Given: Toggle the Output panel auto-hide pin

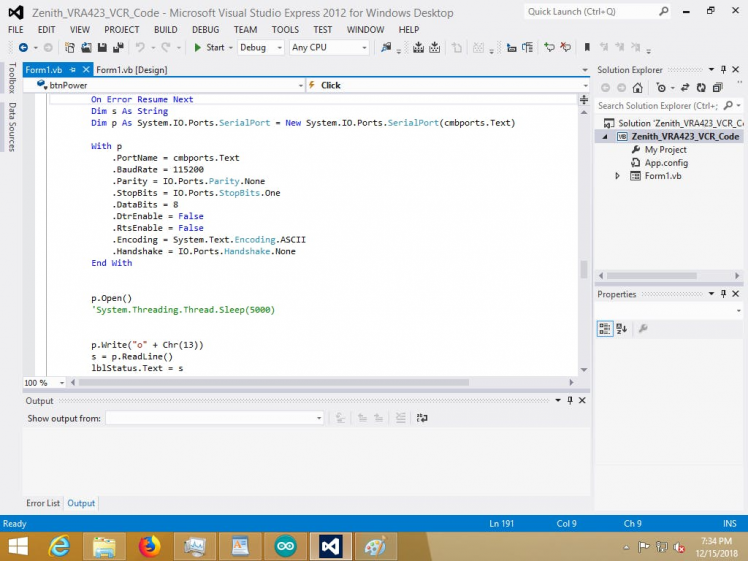Looking at the screenshot, I should 570,400.
